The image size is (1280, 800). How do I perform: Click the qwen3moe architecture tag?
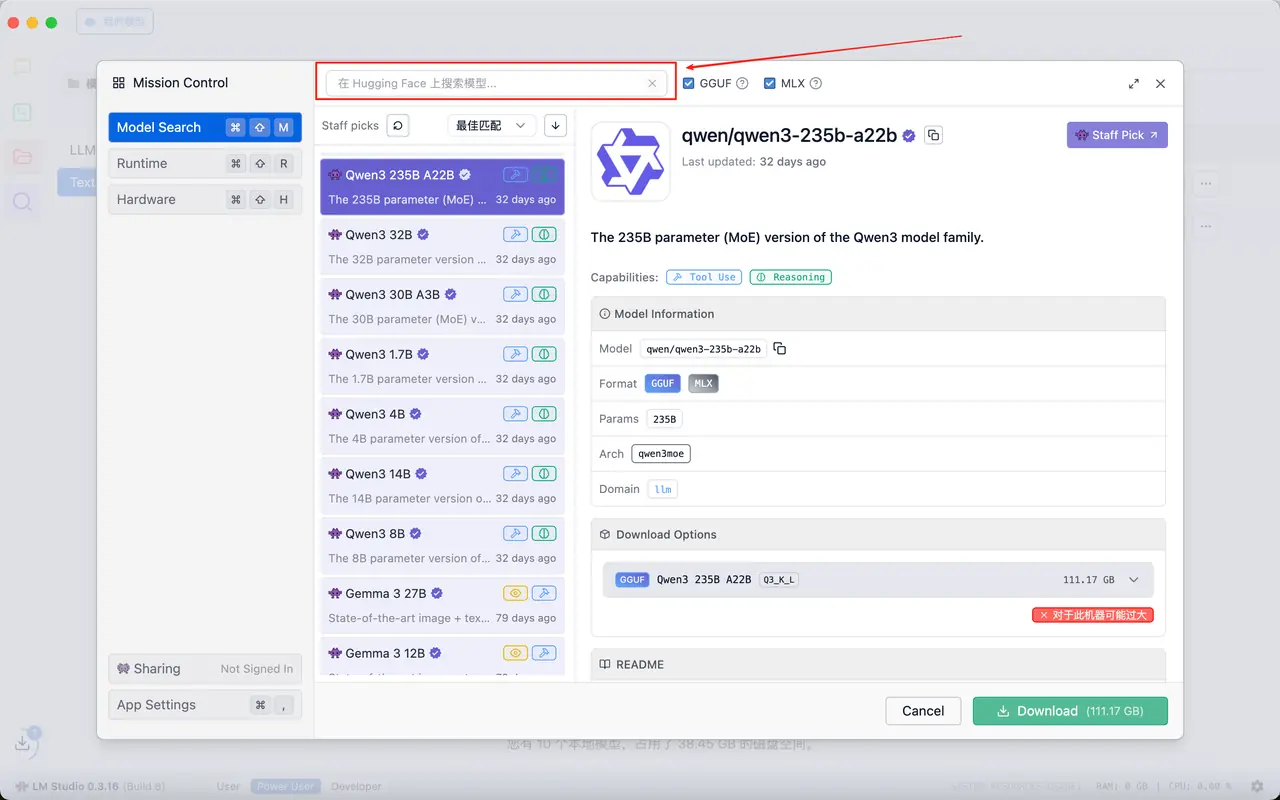(x=661, y=454)
